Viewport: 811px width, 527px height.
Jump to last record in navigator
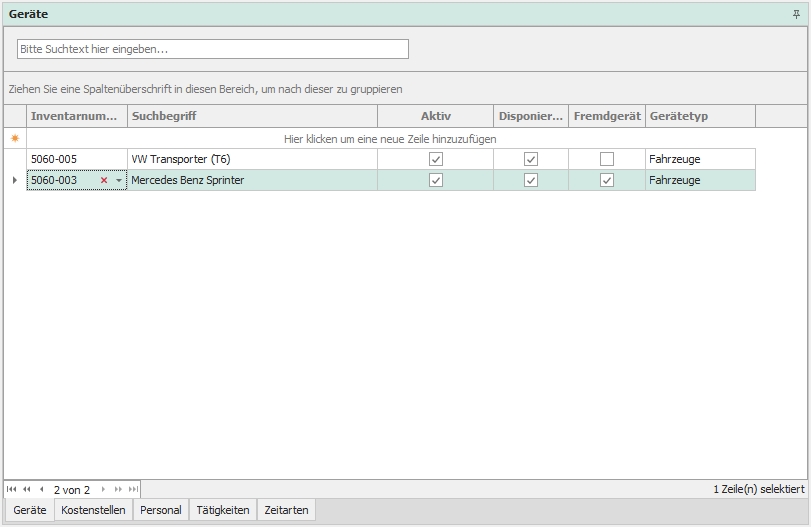(133, 489)
